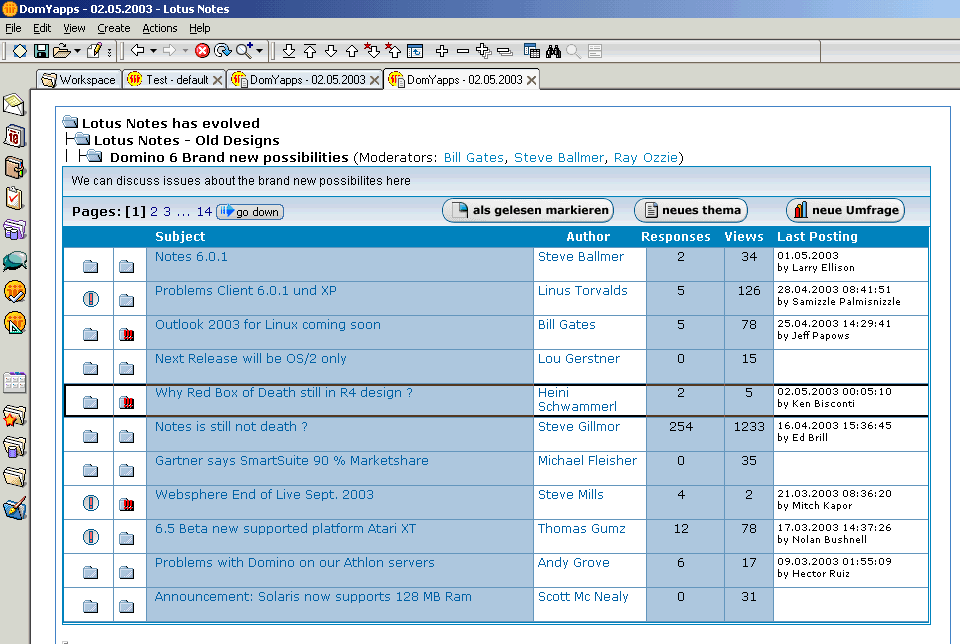The height and width of the screenshot is (644, 960).
Task: Open the Actions menu
Action: click(159, 28)
